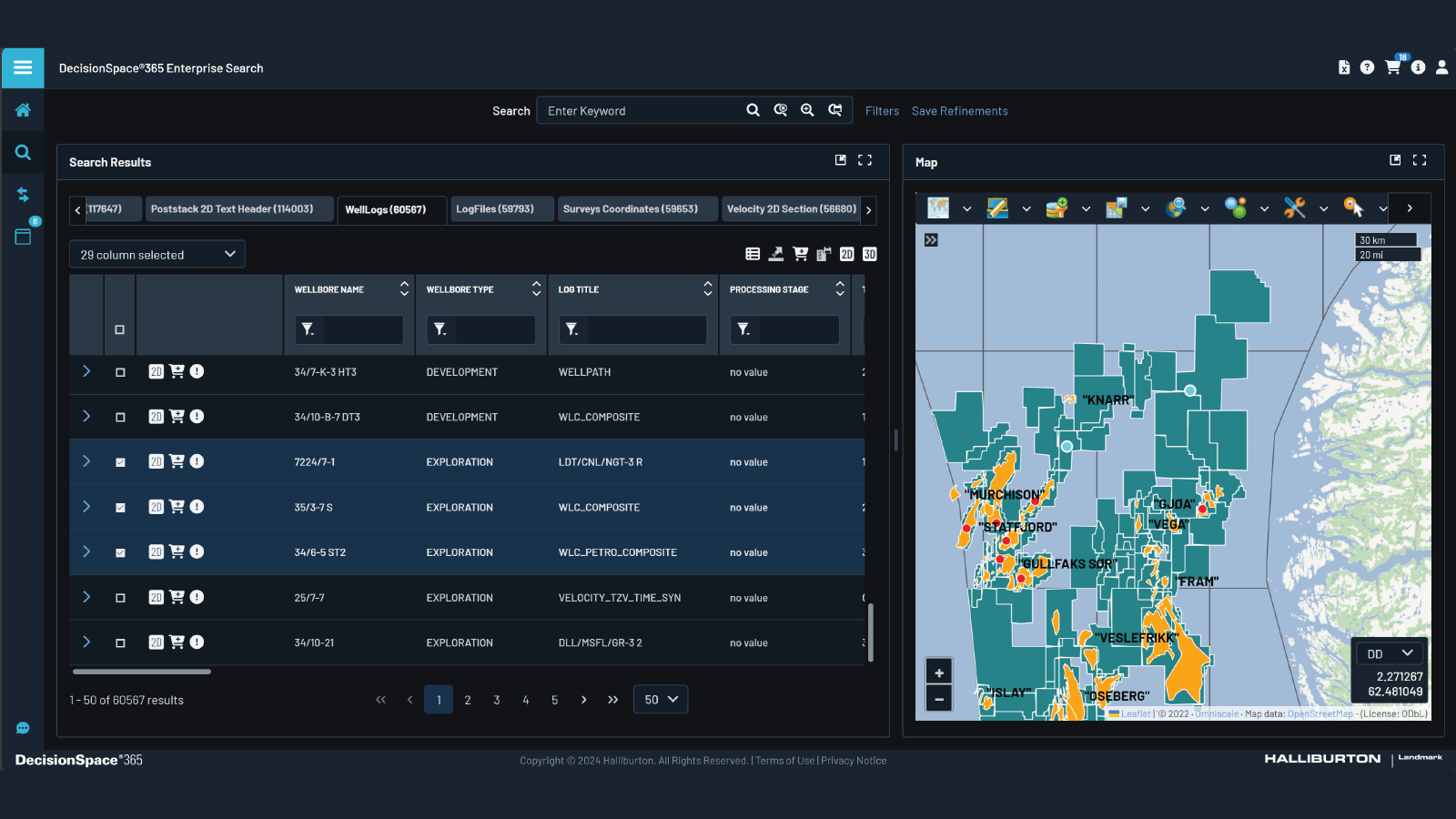
Task: Open the wrench tool dropdown arrow
Action: pos(1323,208)
